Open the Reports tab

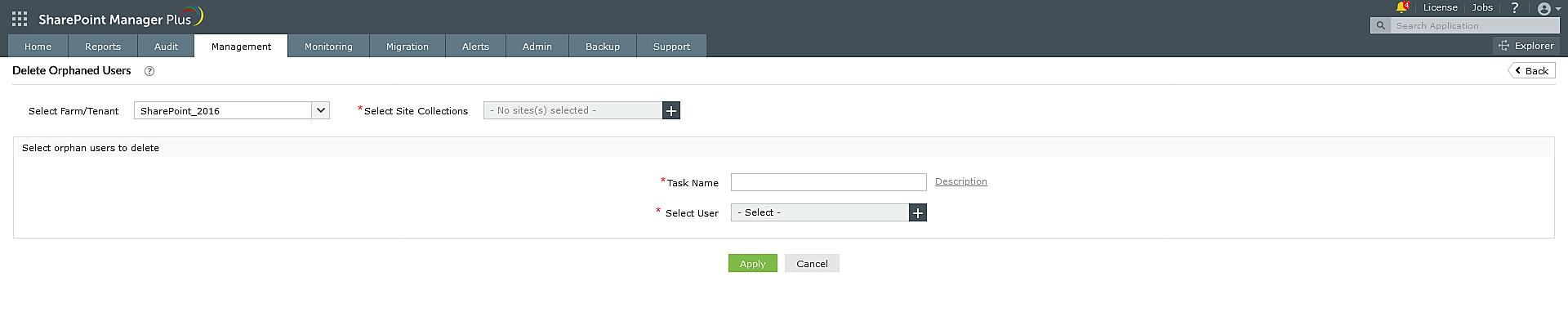pyautogui.click(x=103, y=47)
